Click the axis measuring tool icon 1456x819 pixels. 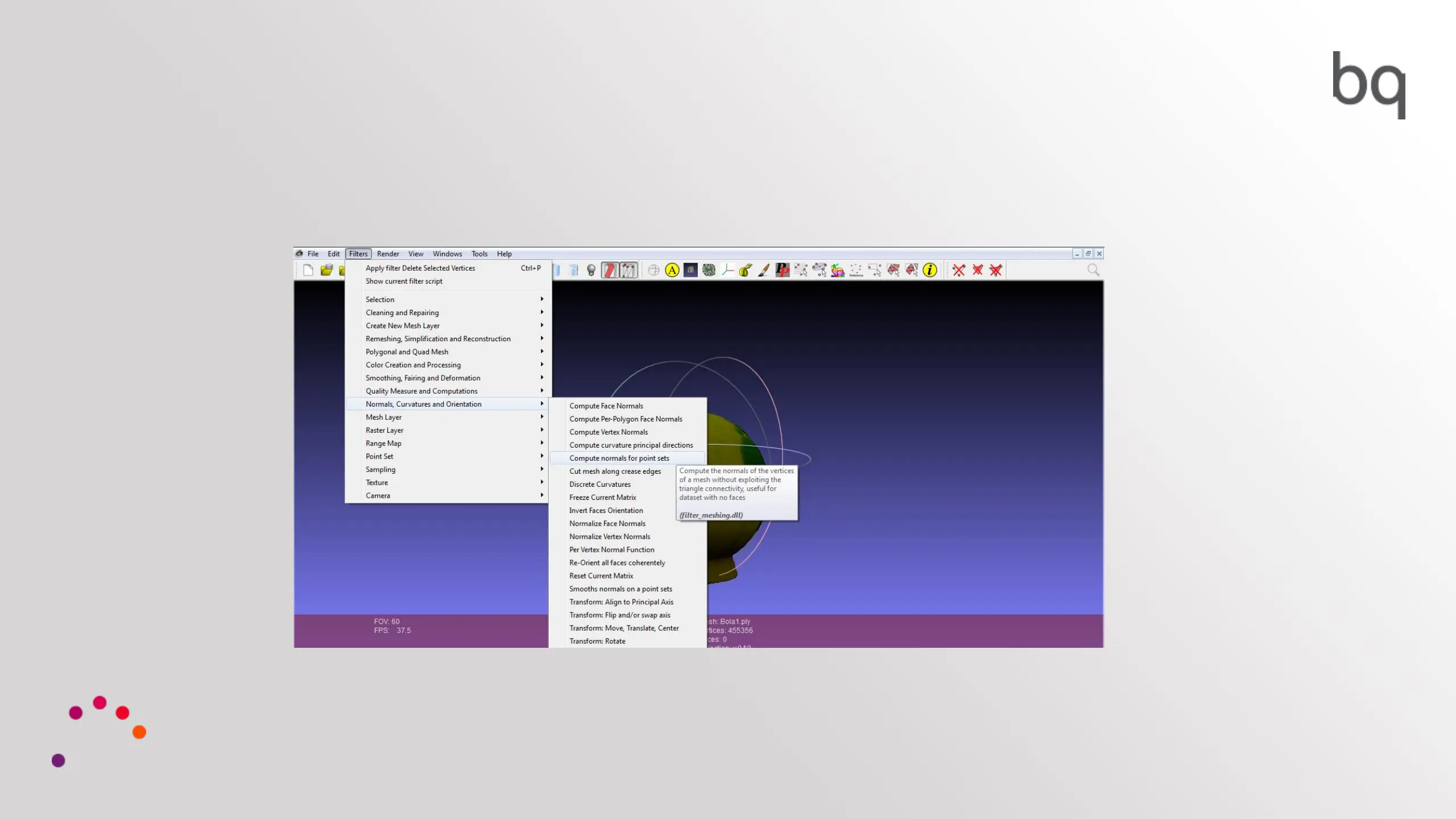(x=727, y=270)
